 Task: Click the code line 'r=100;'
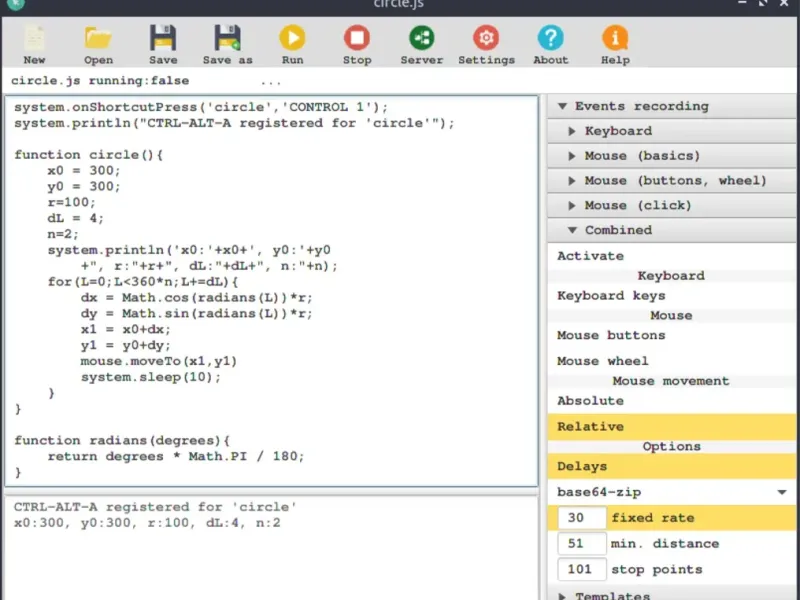(71, 202)
